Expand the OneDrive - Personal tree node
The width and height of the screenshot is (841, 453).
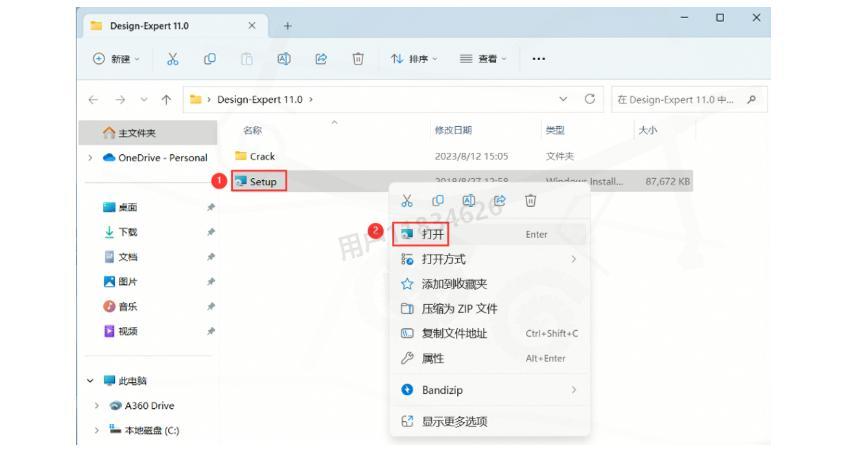pos(90,158)
